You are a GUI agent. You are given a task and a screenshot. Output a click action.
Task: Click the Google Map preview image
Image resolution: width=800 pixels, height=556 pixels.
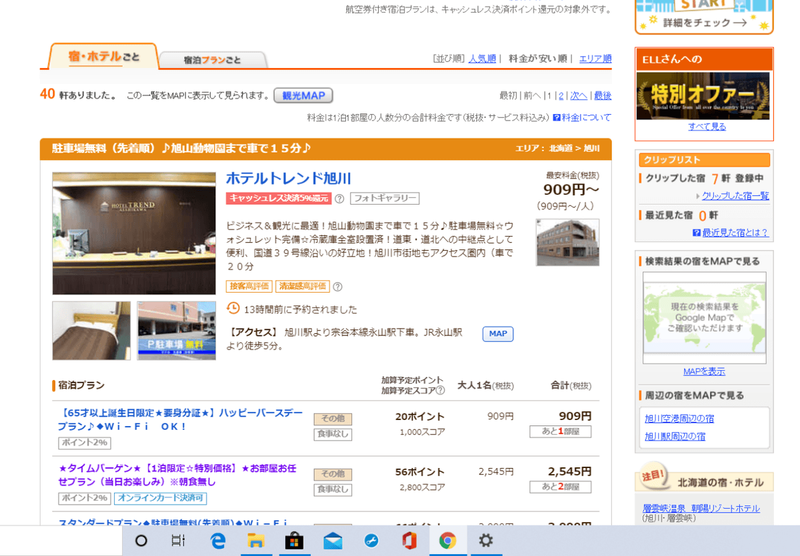point(704,317)
